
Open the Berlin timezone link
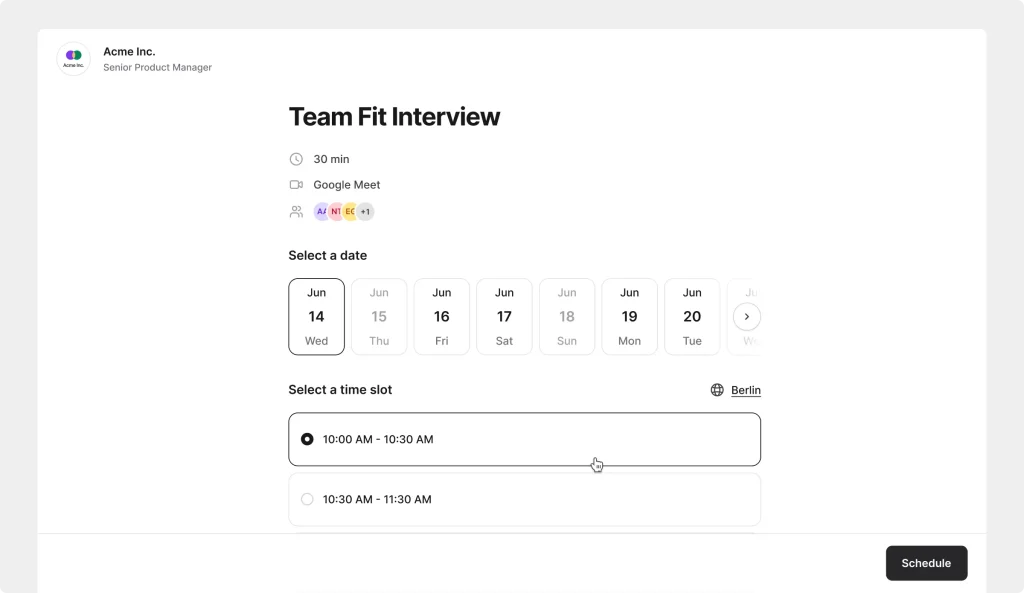coord(745,390)
